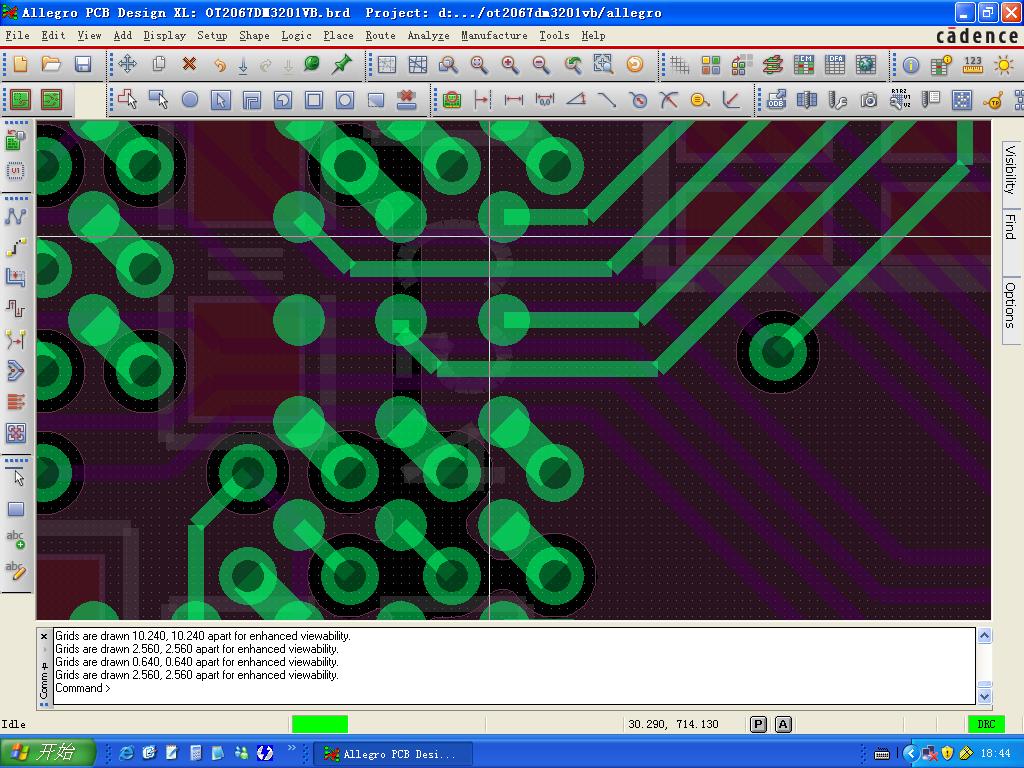1024x768 pixels.
Task: Click the Delay Tune square-wave icon
Action: pos(16,308)
